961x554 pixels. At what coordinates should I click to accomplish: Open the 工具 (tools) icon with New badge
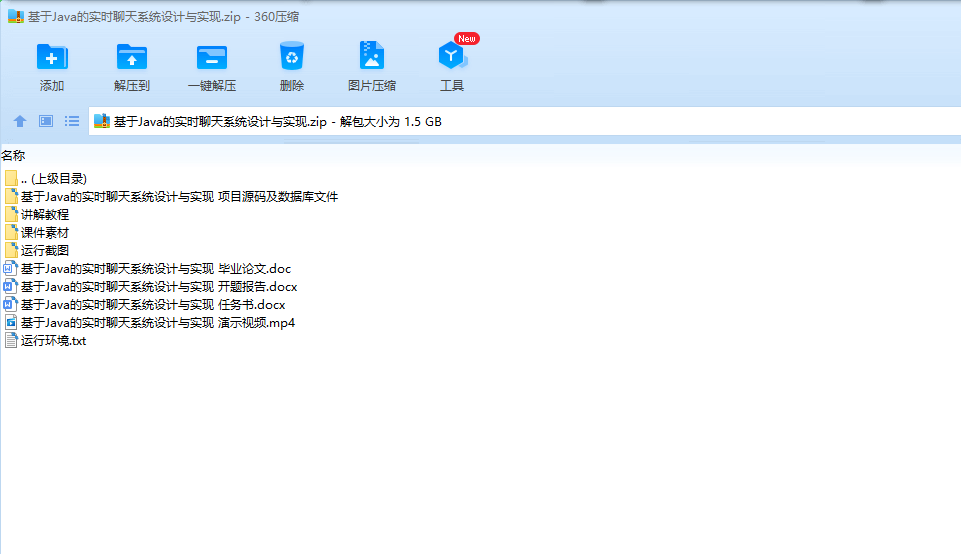point(452,55)
